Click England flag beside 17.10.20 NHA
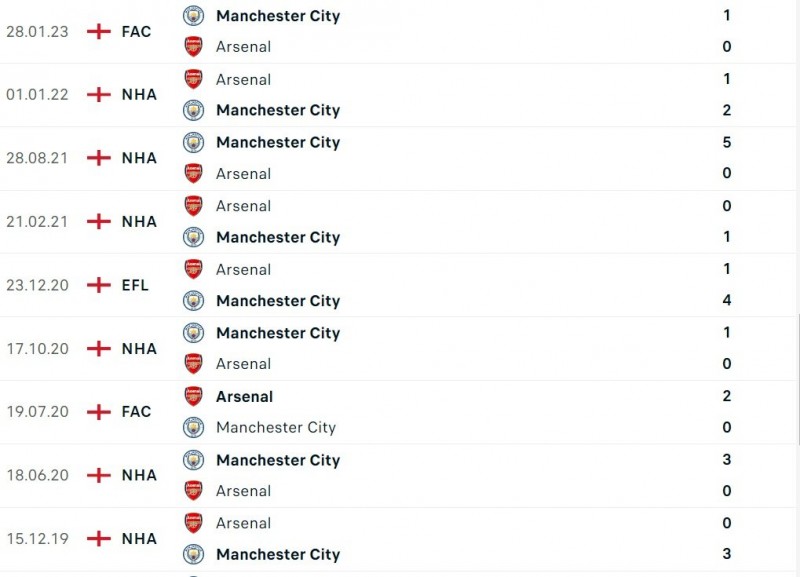The width and height of the screenshot is (800, 577). 98,348
